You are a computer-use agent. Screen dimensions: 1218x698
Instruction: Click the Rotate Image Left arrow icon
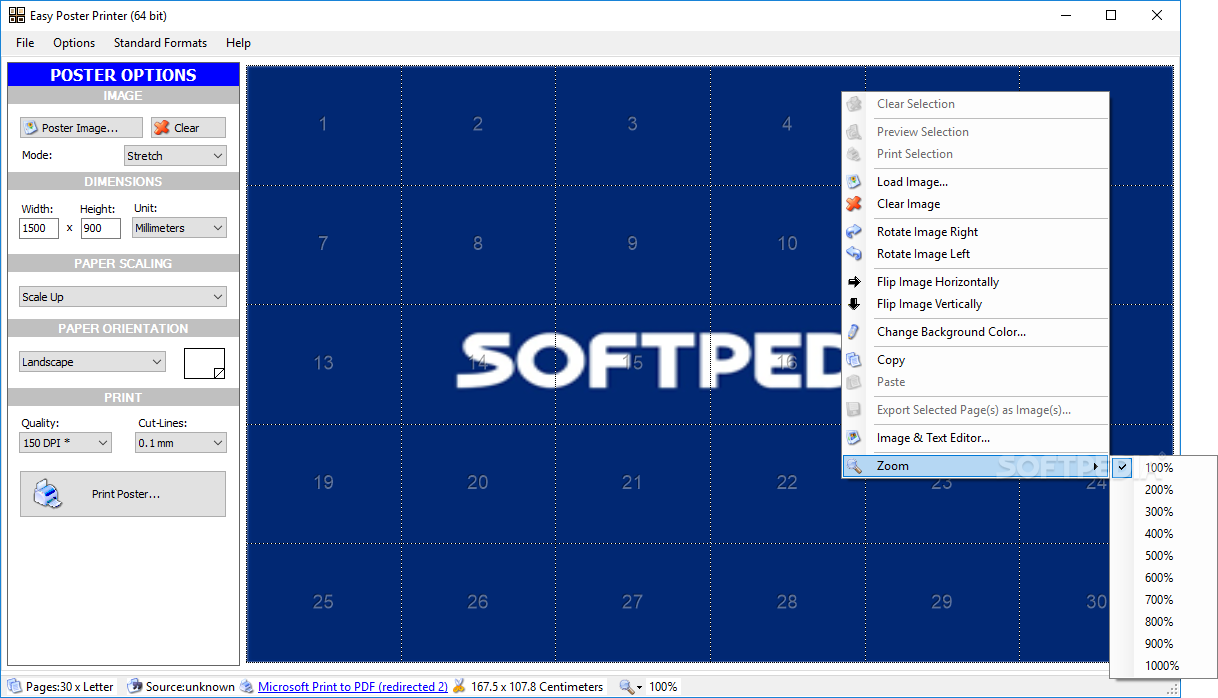pos(853,254)
